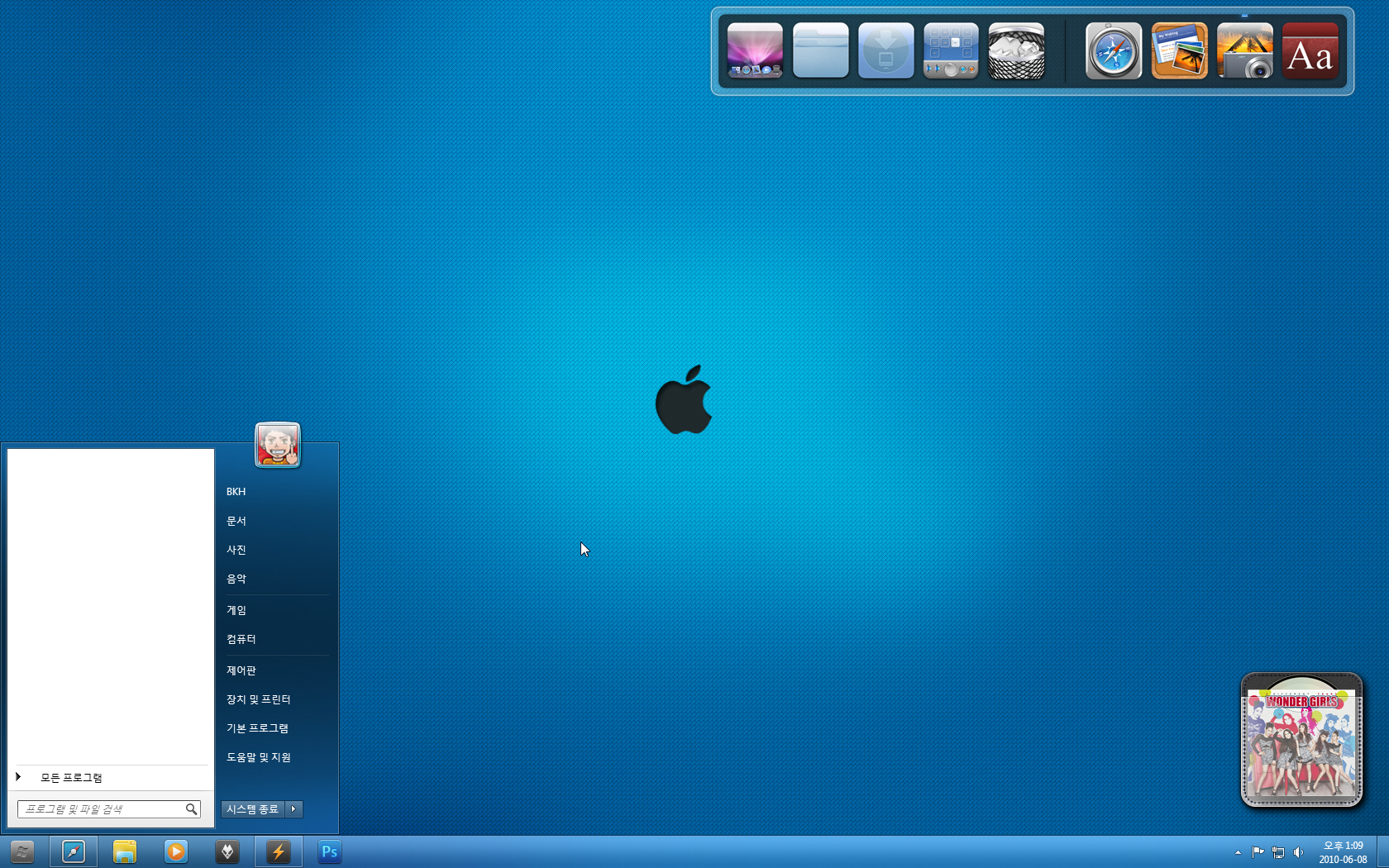Click the Show desktop strip beside the clock
The width and height of the screenshot is (1389, 868).
pyautogui.click(x=1382, y=852)
